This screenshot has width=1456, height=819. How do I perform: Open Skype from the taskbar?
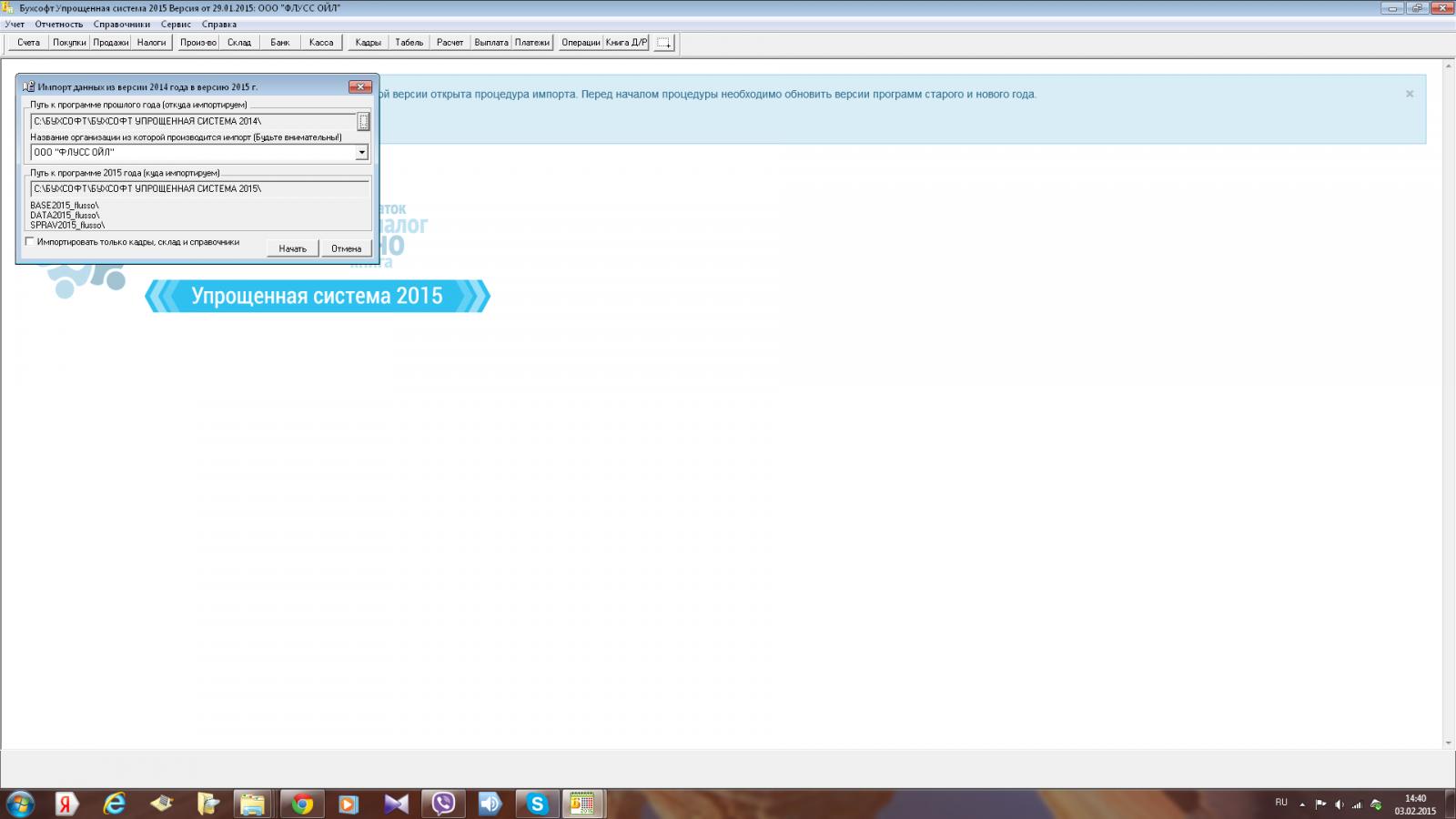[537, 804]
